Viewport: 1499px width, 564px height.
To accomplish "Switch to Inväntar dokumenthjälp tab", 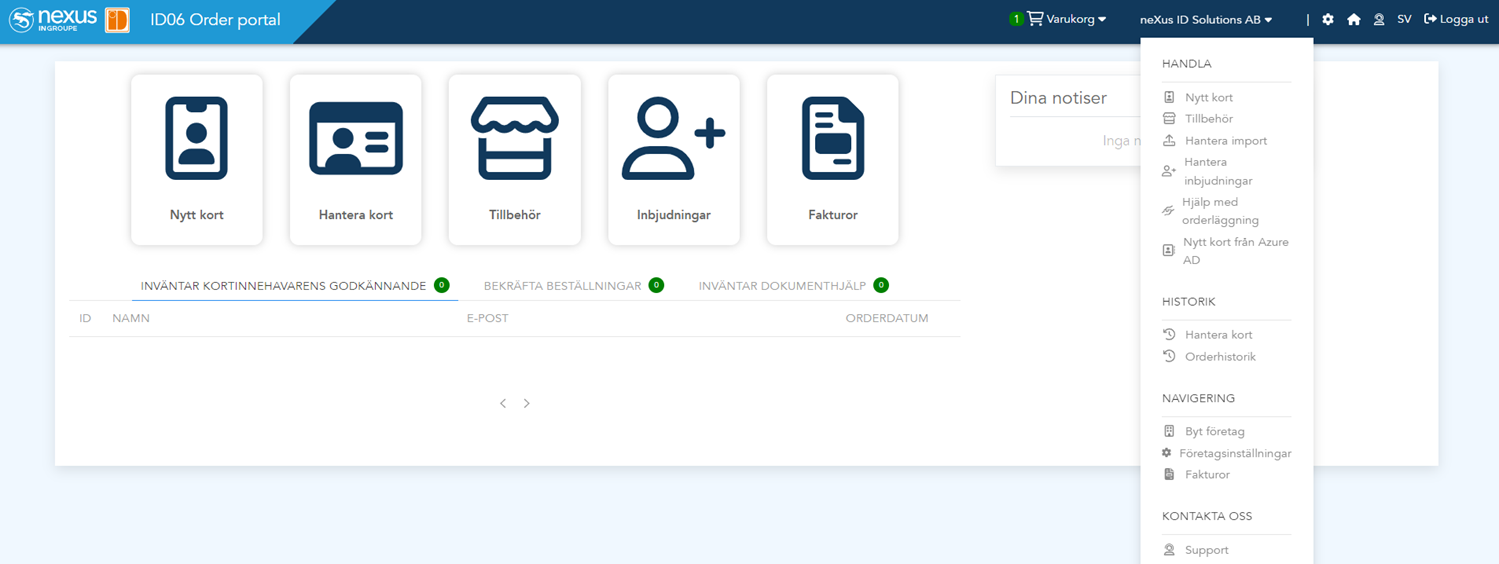I will 794,286.
